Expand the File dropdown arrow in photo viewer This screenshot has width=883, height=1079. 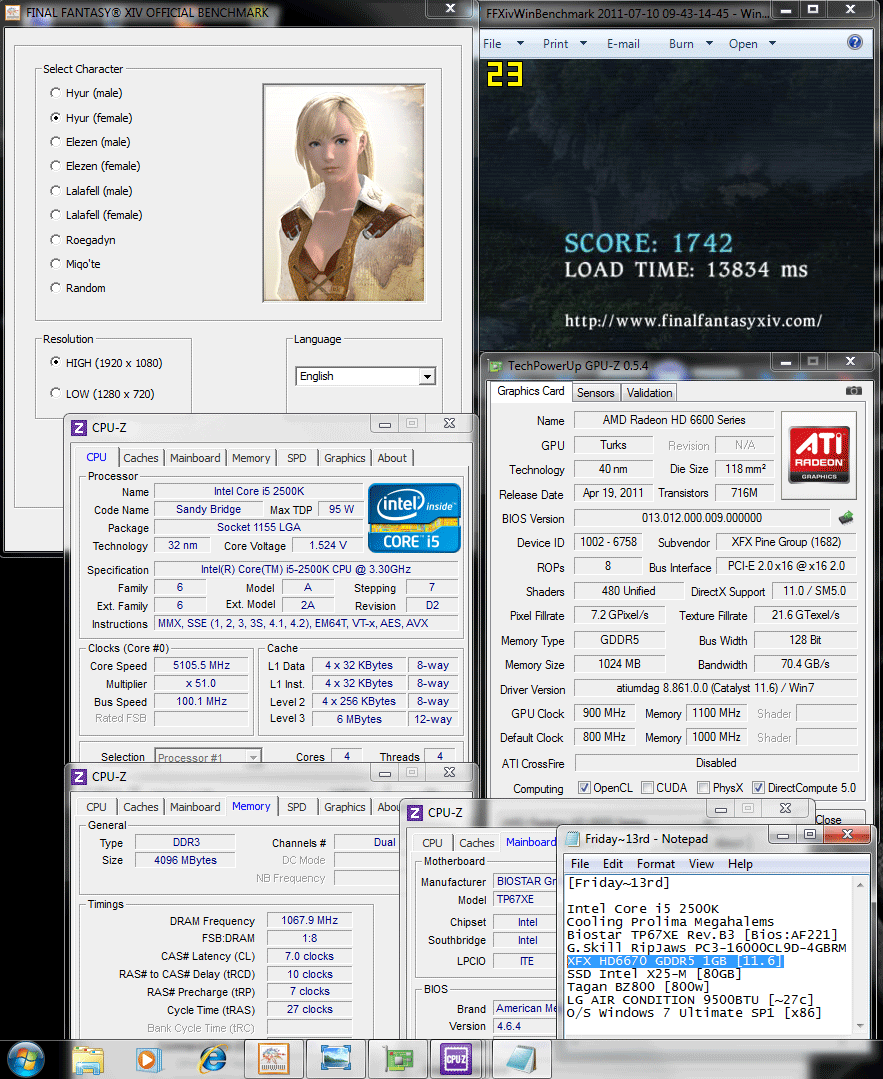pyautogui.click(x=520, y=43)
